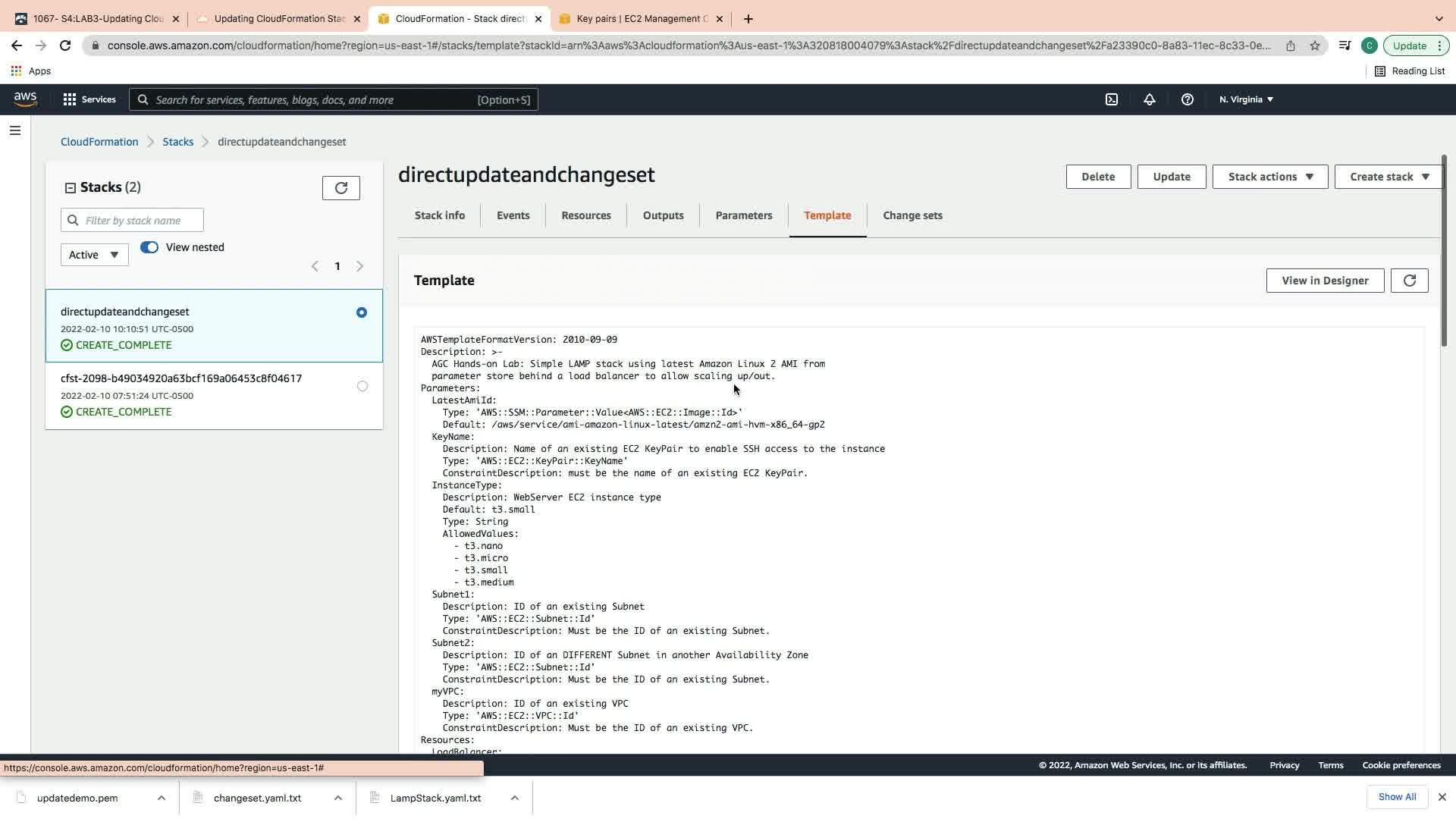Switch to the Change sets tab
The width and height of the screenshot is (1456, 819).
(x=912, y=215)
